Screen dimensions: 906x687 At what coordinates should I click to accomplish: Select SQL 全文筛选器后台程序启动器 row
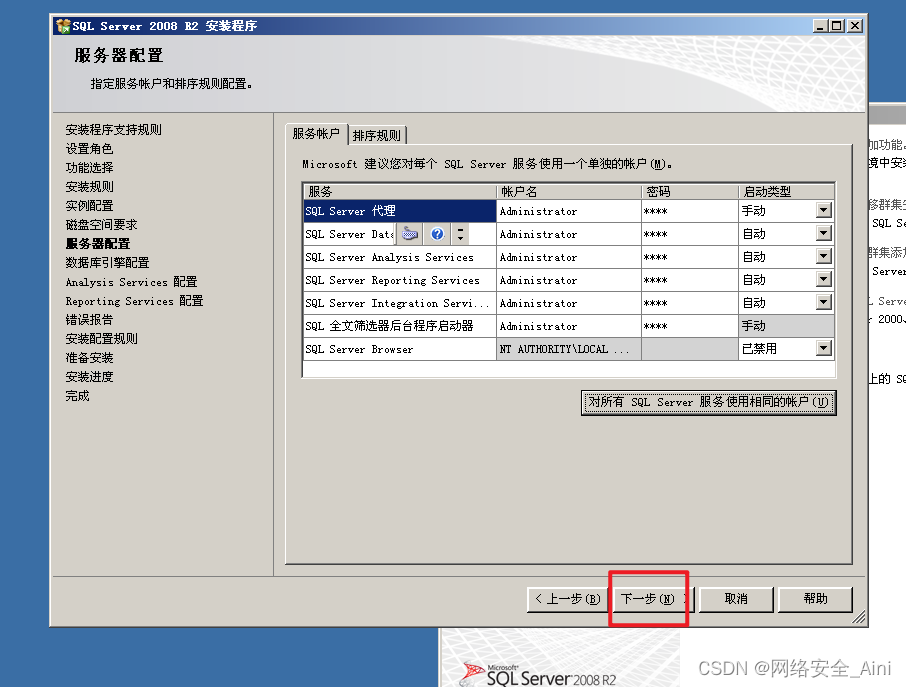point(399,326)
